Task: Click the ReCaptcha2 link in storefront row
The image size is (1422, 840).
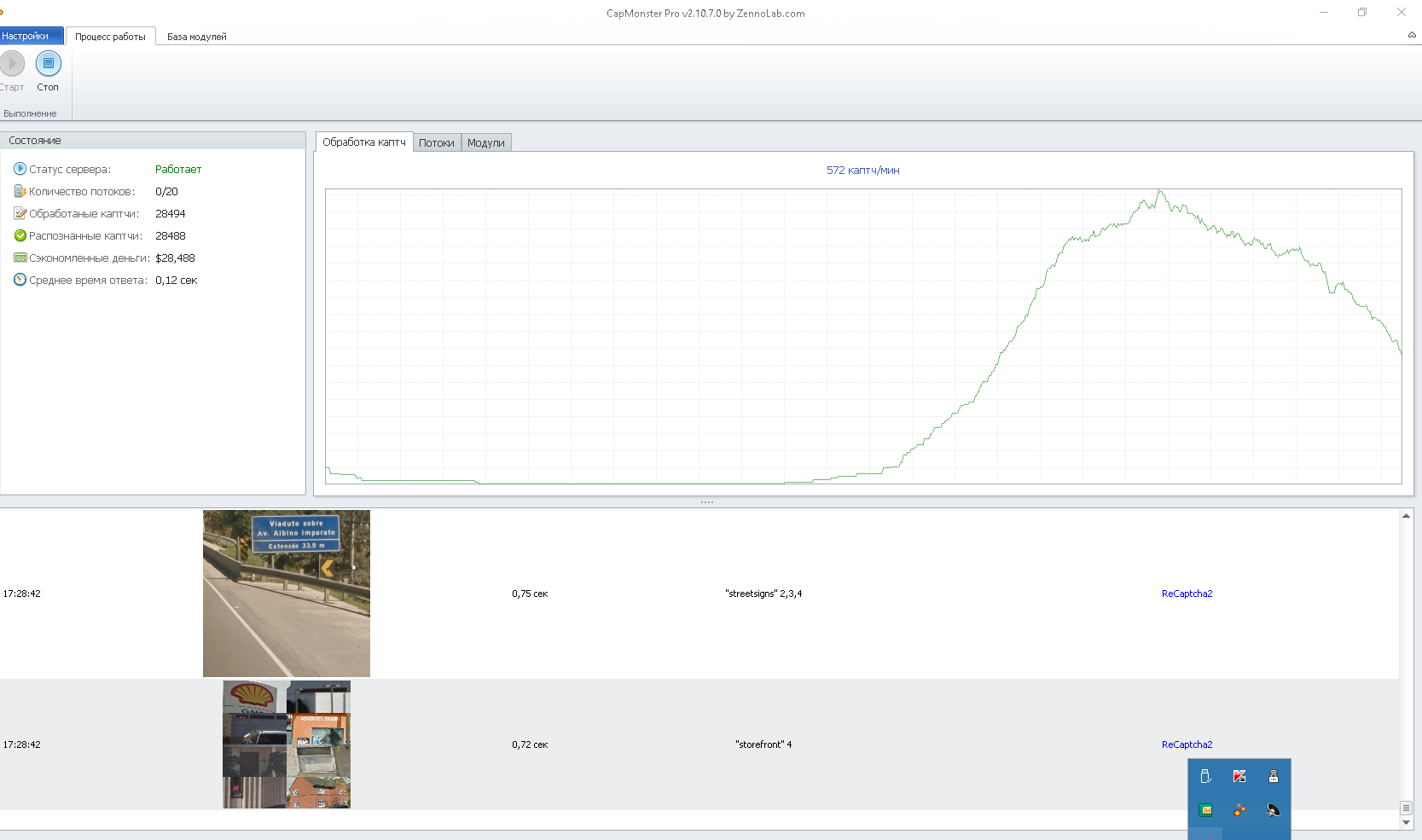Action: (x=1187, y=744)
